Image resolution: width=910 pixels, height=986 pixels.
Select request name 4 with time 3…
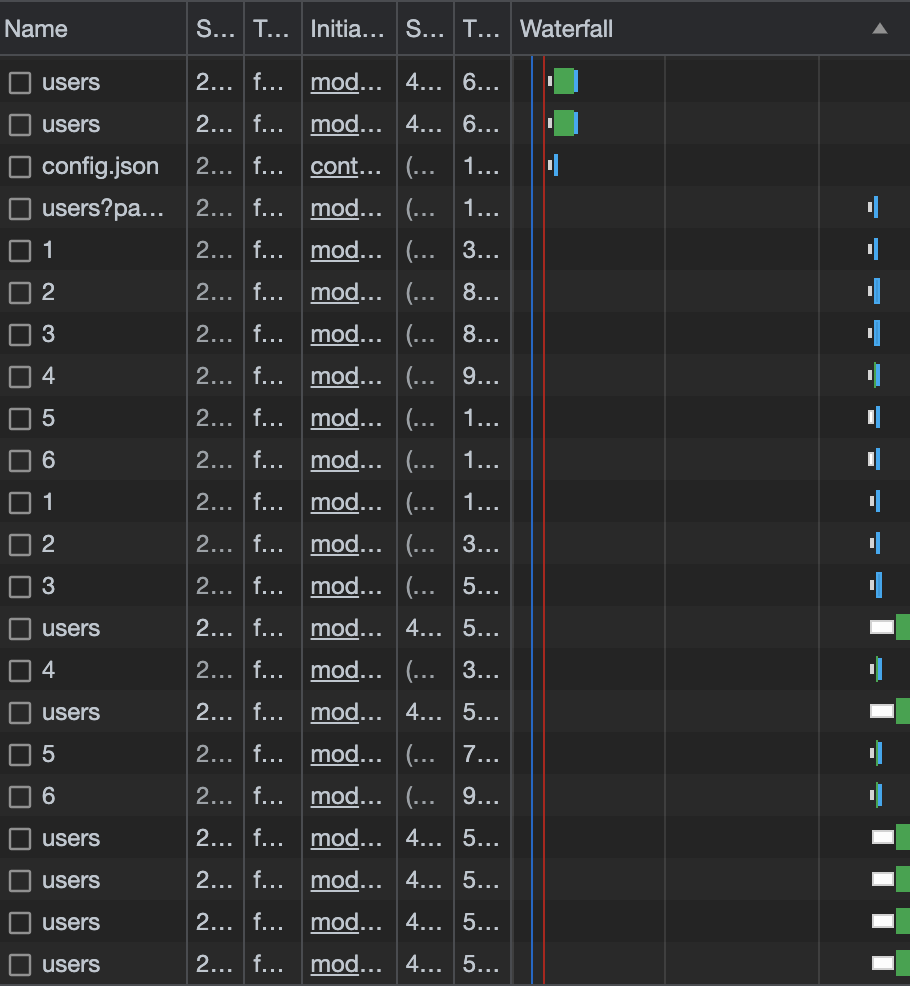[48, 670]
